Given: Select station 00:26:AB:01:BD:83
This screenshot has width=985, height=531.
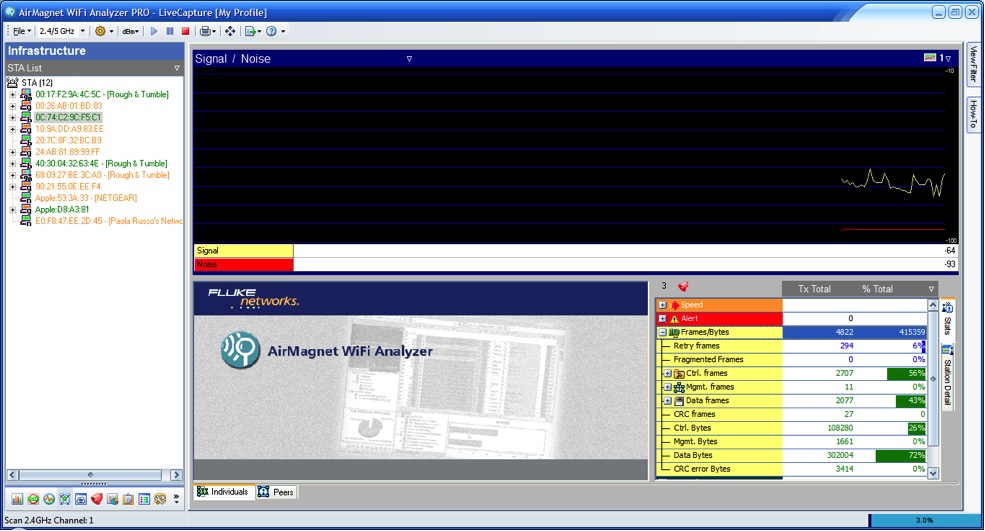Looking at the screenshot, I should click(x=68, y=106).
